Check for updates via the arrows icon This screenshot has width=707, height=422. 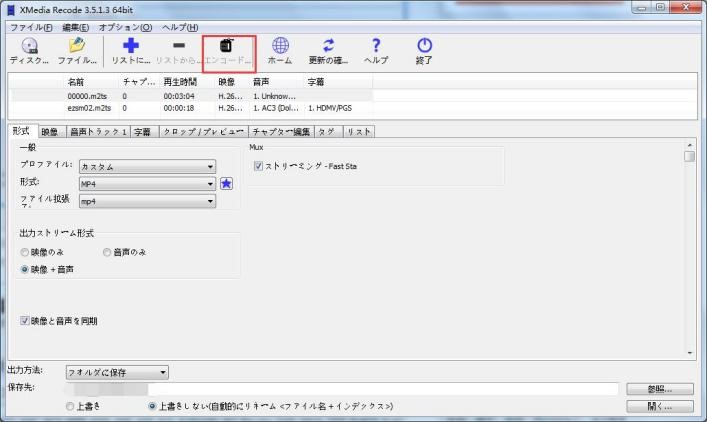(328, 46)
